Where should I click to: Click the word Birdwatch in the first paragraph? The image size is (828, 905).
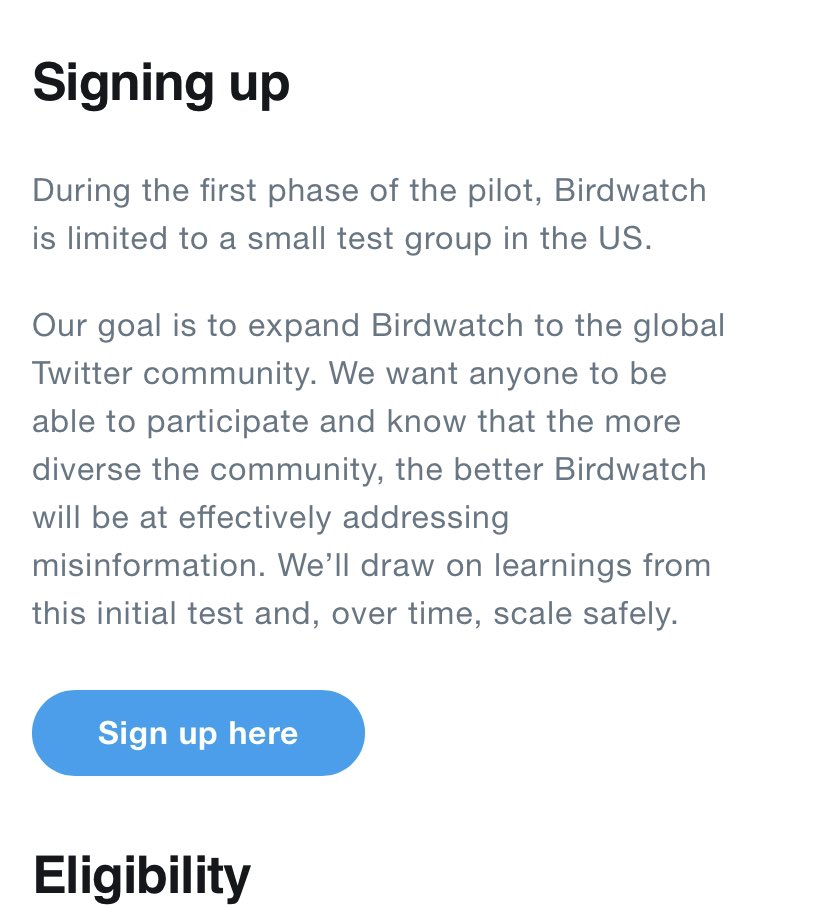click(x=630, y=190)
